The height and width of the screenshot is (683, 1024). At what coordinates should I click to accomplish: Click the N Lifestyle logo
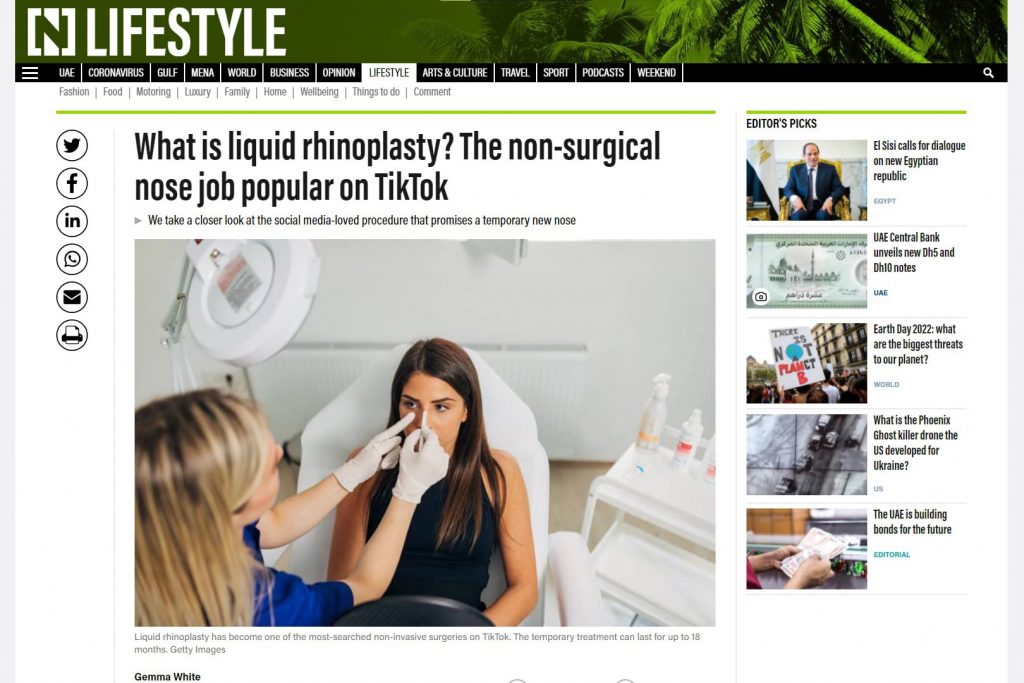coord(157,31)
